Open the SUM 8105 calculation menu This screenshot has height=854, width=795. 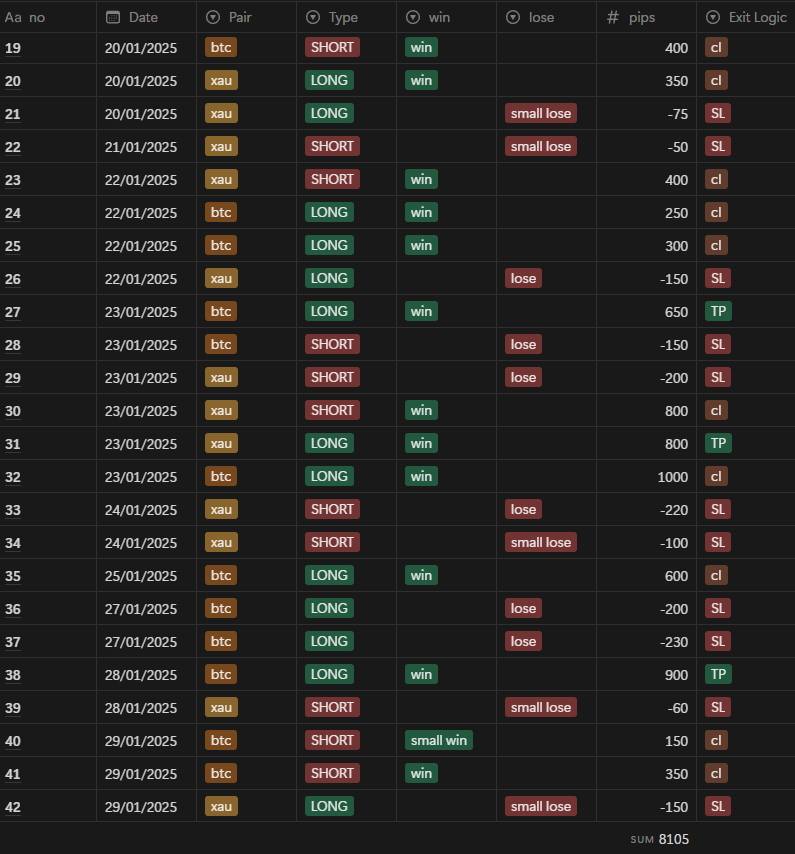point(660,839)
